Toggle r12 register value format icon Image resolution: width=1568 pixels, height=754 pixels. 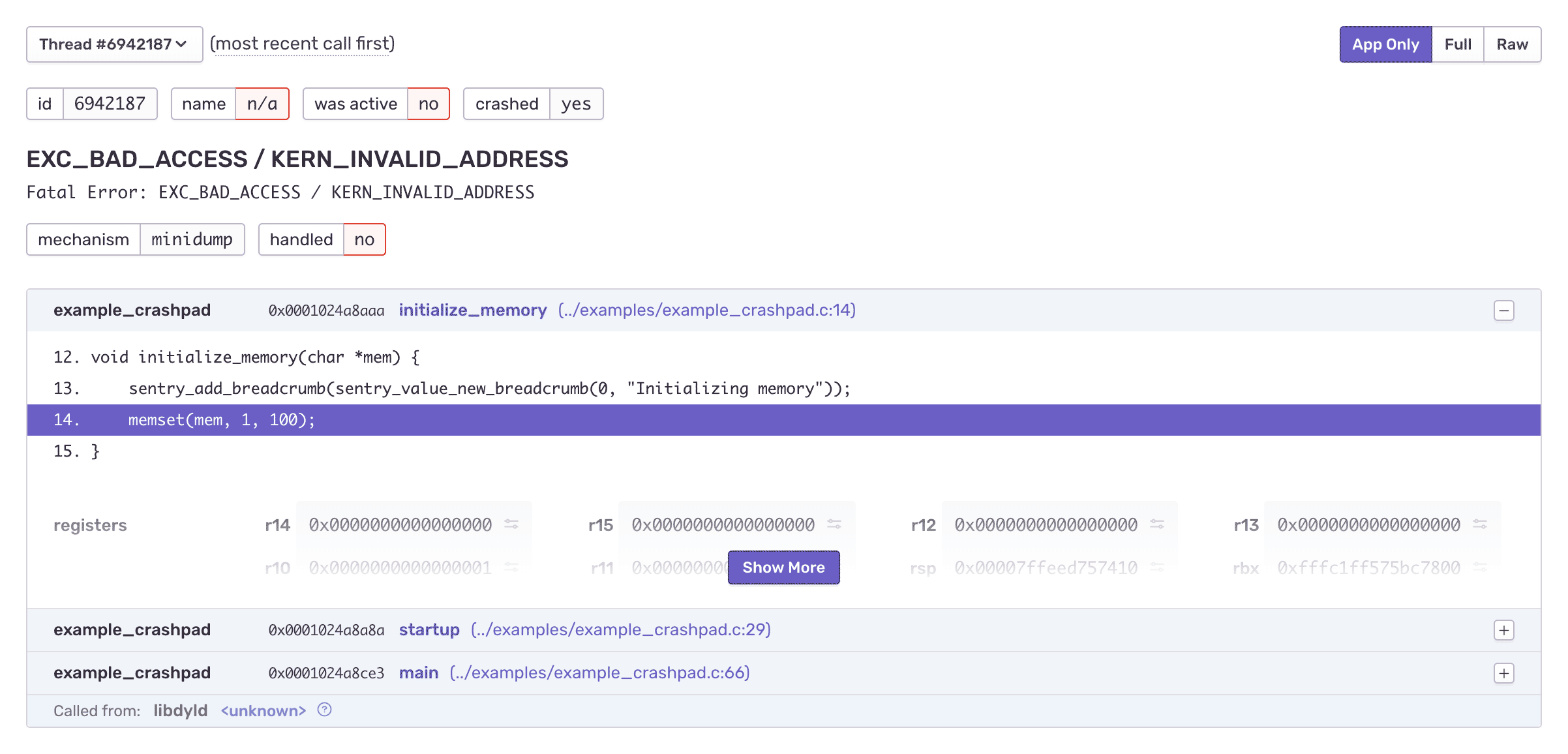[x=1157, y=524]
